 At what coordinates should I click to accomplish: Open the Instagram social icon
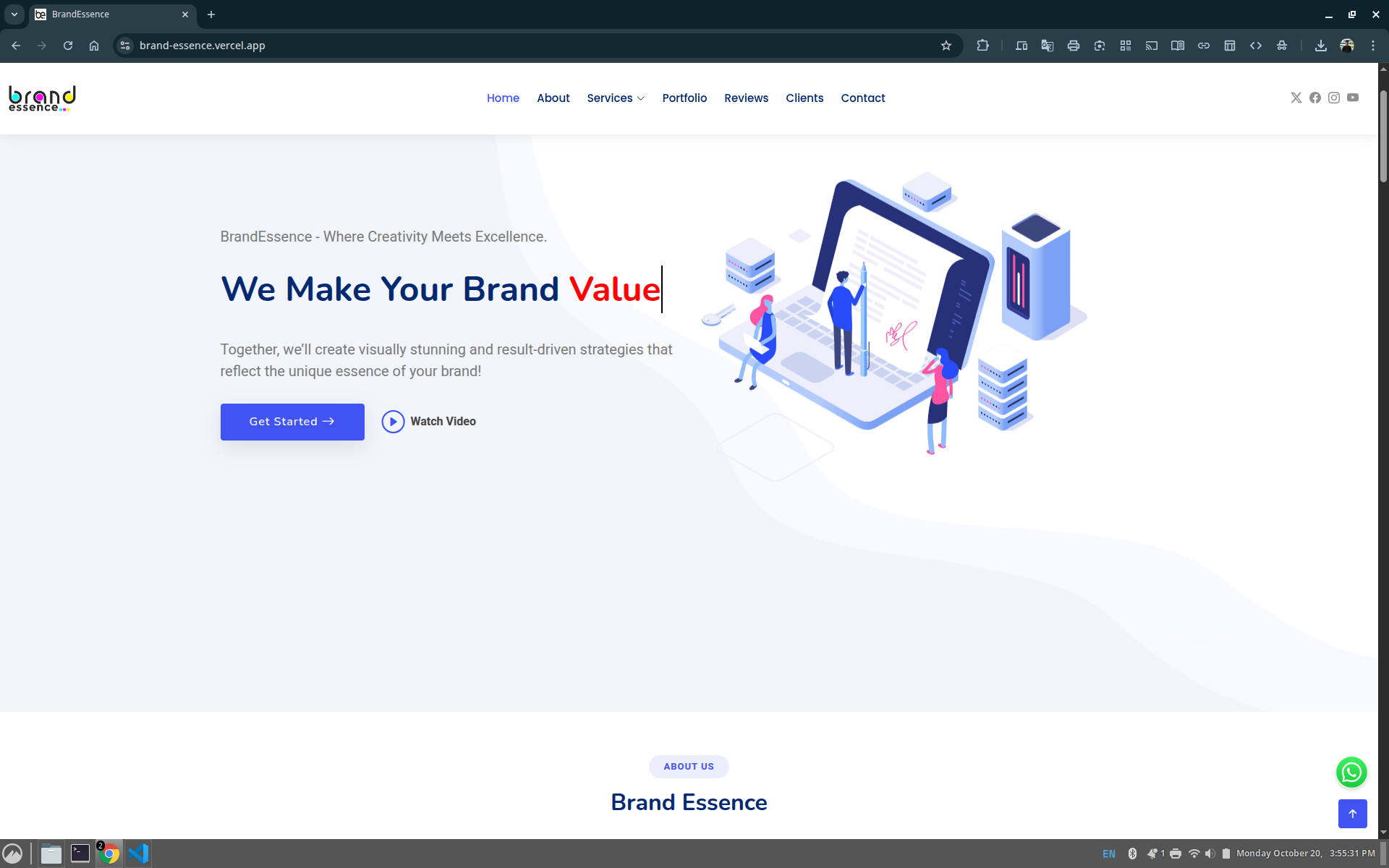pyautogui.click(x=1333, y=98)
